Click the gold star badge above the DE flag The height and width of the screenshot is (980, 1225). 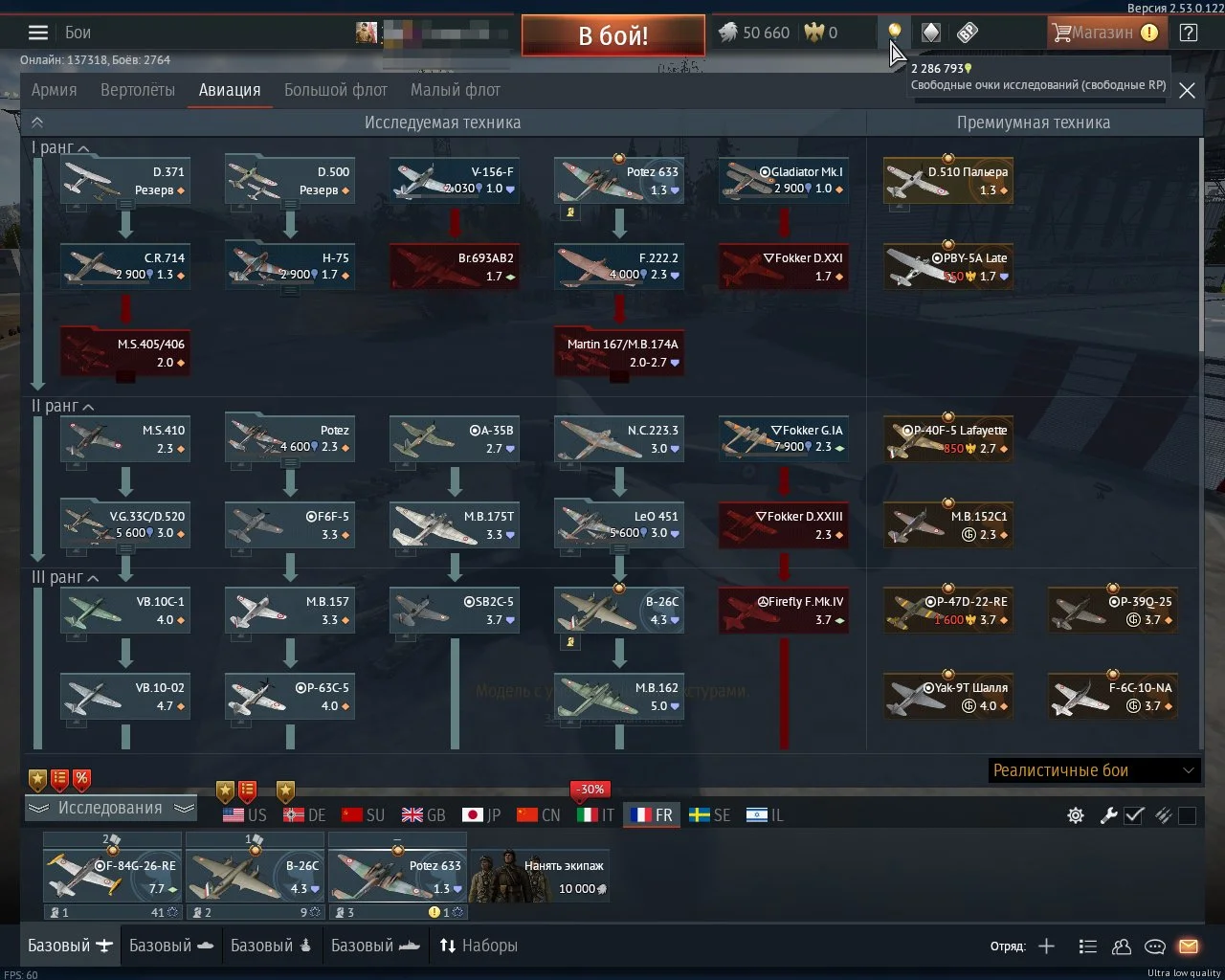(285, 791)
